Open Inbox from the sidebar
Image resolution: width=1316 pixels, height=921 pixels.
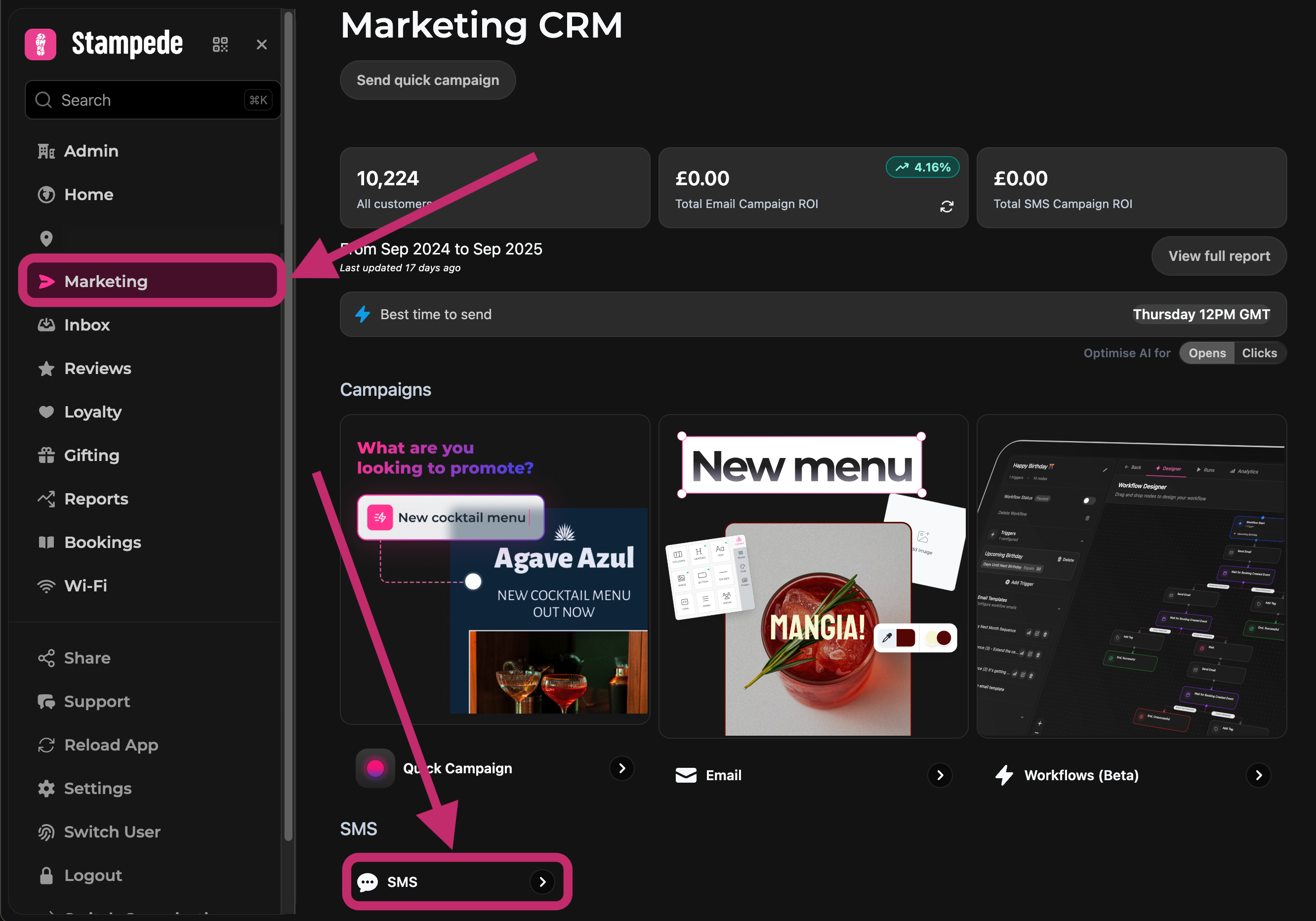86,325
